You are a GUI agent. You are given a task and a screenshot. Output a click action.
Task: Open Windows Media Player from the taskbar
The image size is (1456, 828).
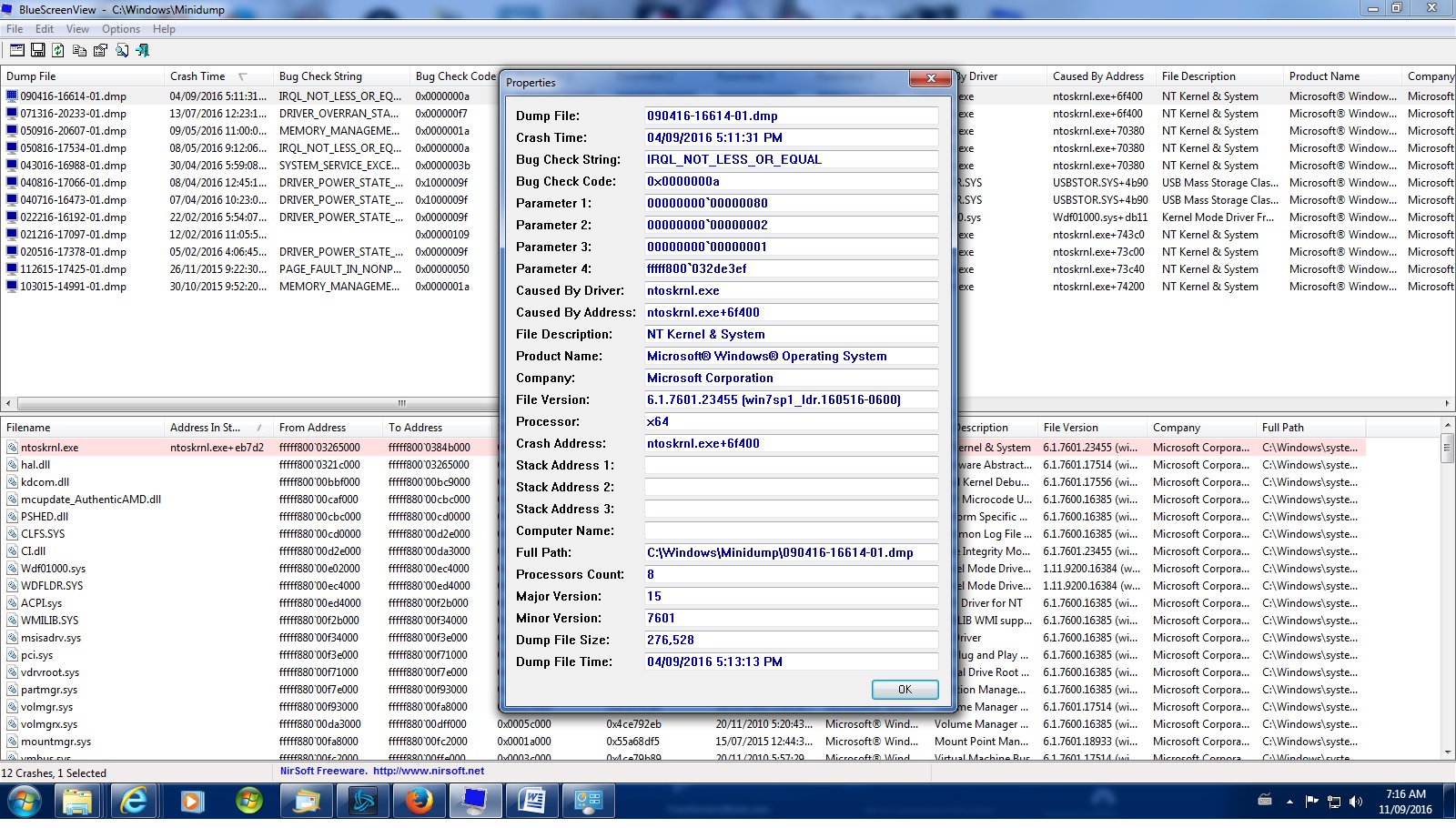coord(191,802)
